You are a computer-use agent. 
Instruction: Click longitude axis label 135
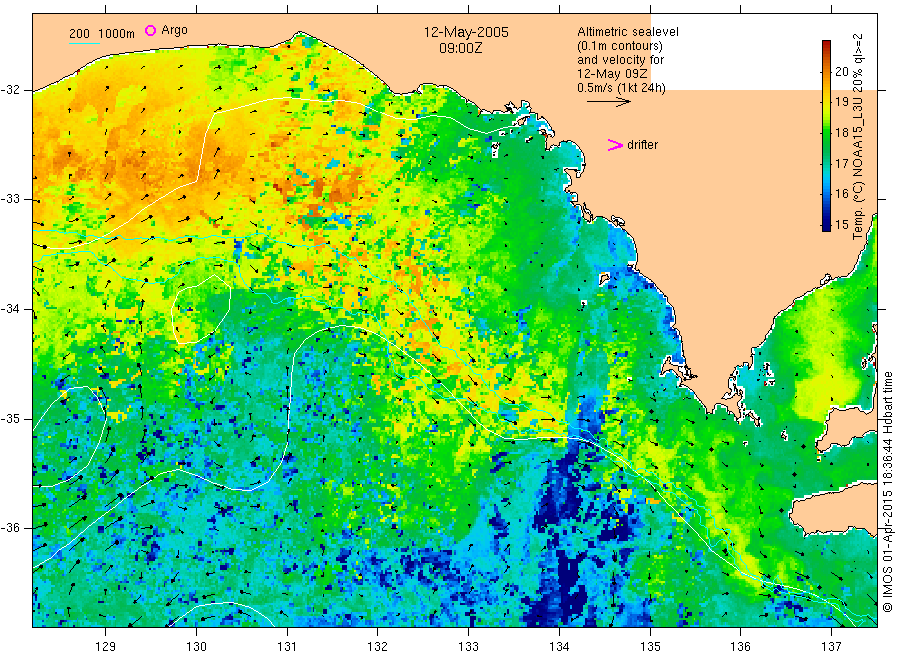click(x=650, y=647)
